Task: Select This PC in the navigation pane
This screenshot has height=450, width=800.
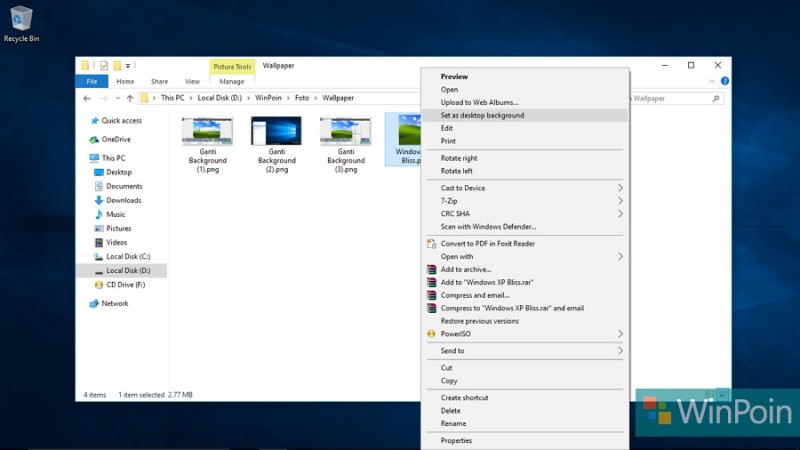Action: 107,158
